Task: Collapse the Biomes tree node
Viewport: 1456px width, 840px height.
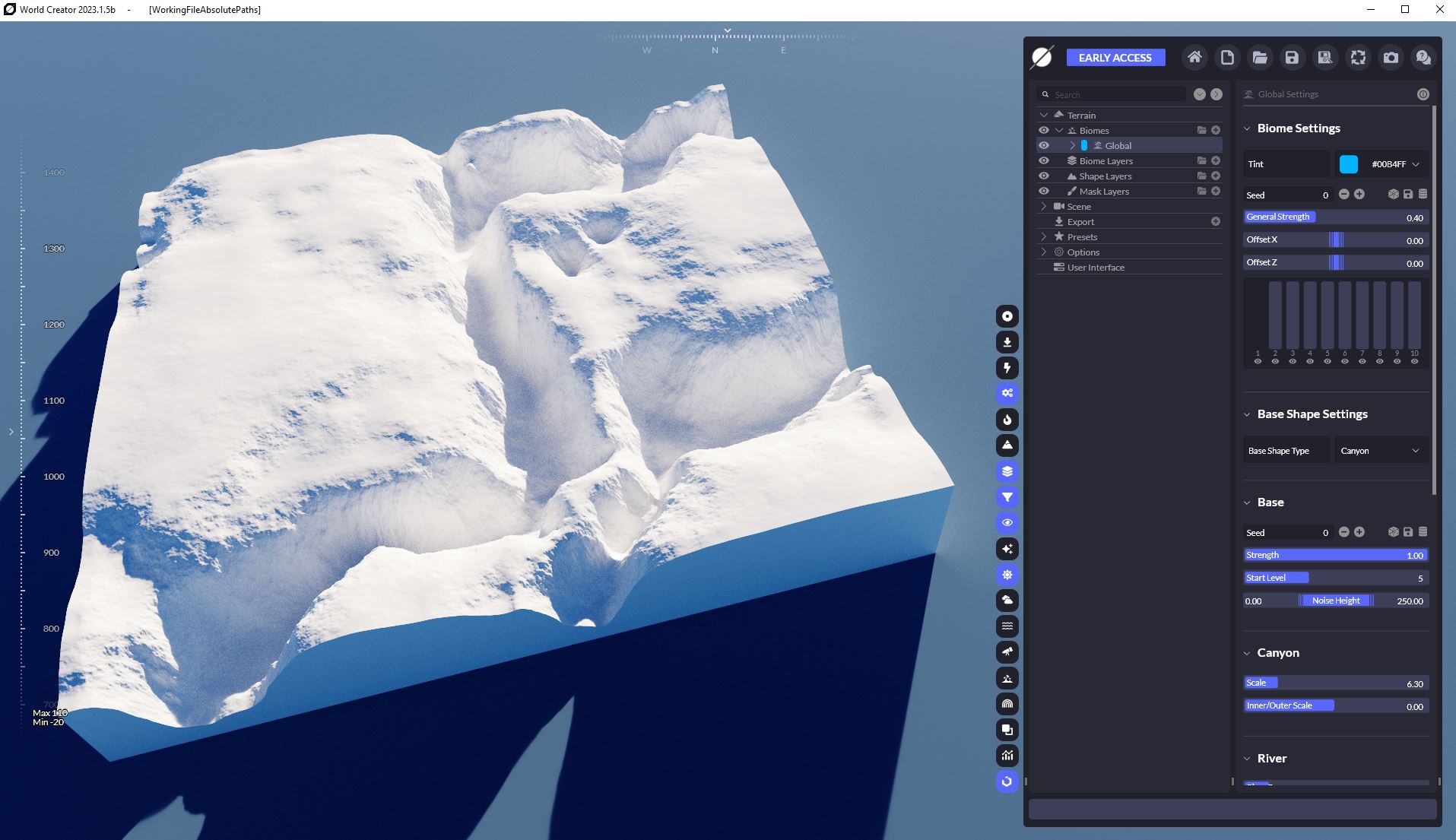Action: pyautogui.click(x=1059, y=131)
